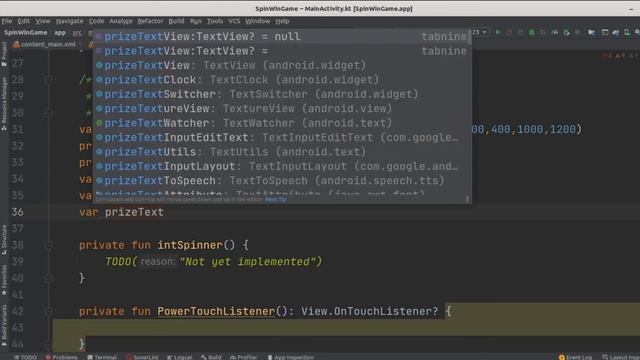640x360 pixels.
Task: Open the Structure sidebar tab
Action: click(x=4, y=240)
